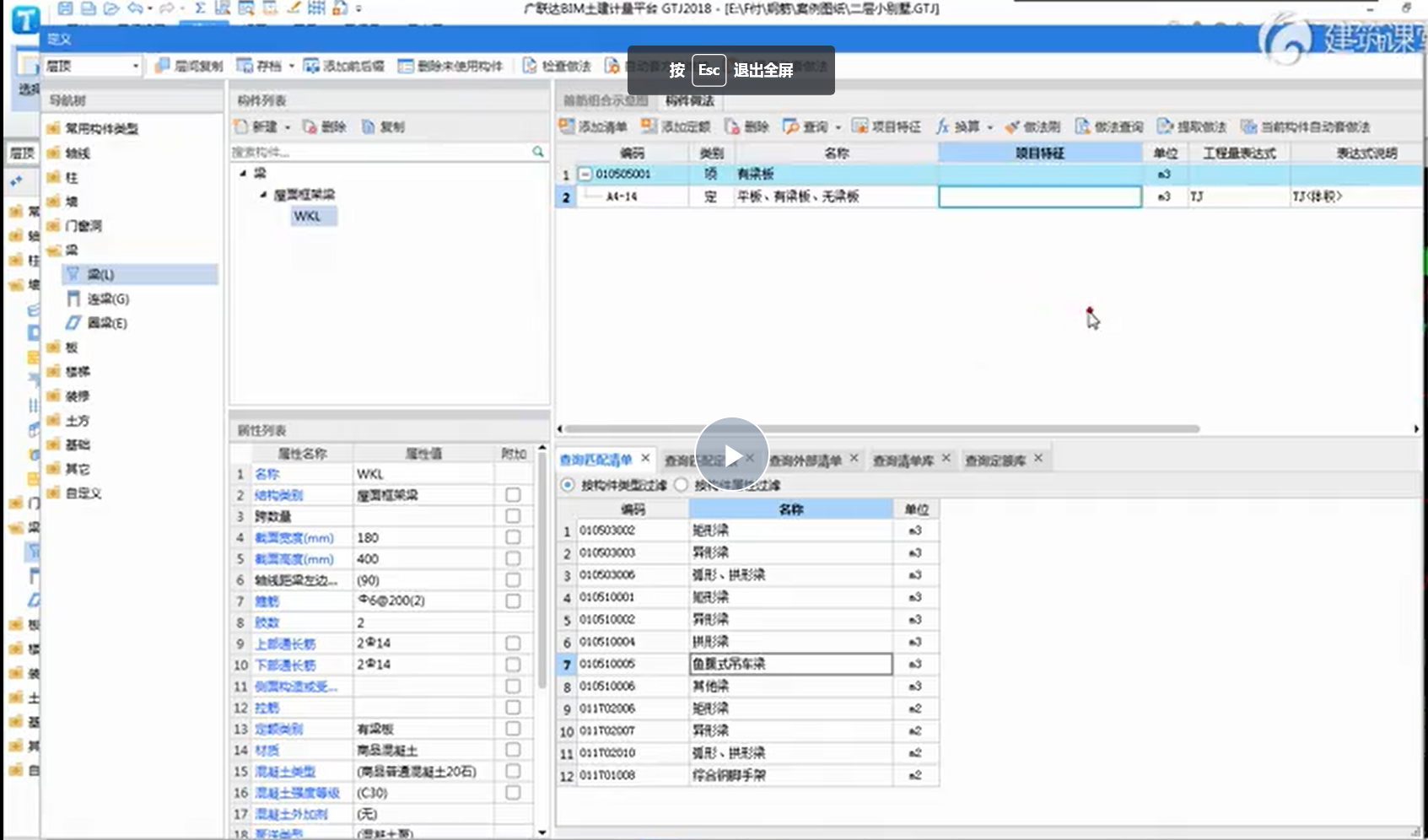Click the horizontal scrollbar under 构件做法 table
Viewport: 1428px width, 840px height.
click(882, 428)
